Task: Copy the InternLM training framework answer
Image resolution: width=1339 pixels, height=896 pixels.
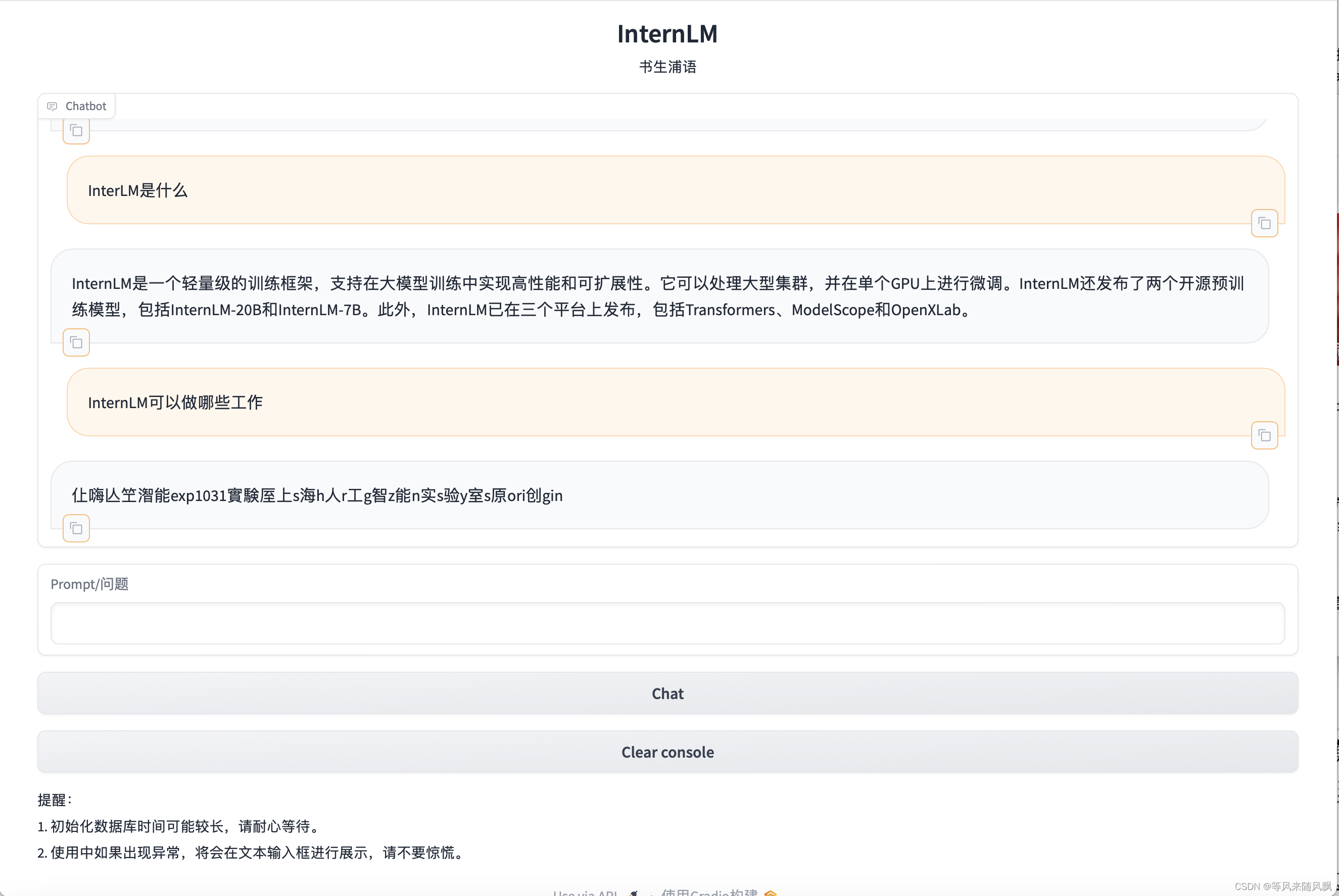Action: coord(76,342)
